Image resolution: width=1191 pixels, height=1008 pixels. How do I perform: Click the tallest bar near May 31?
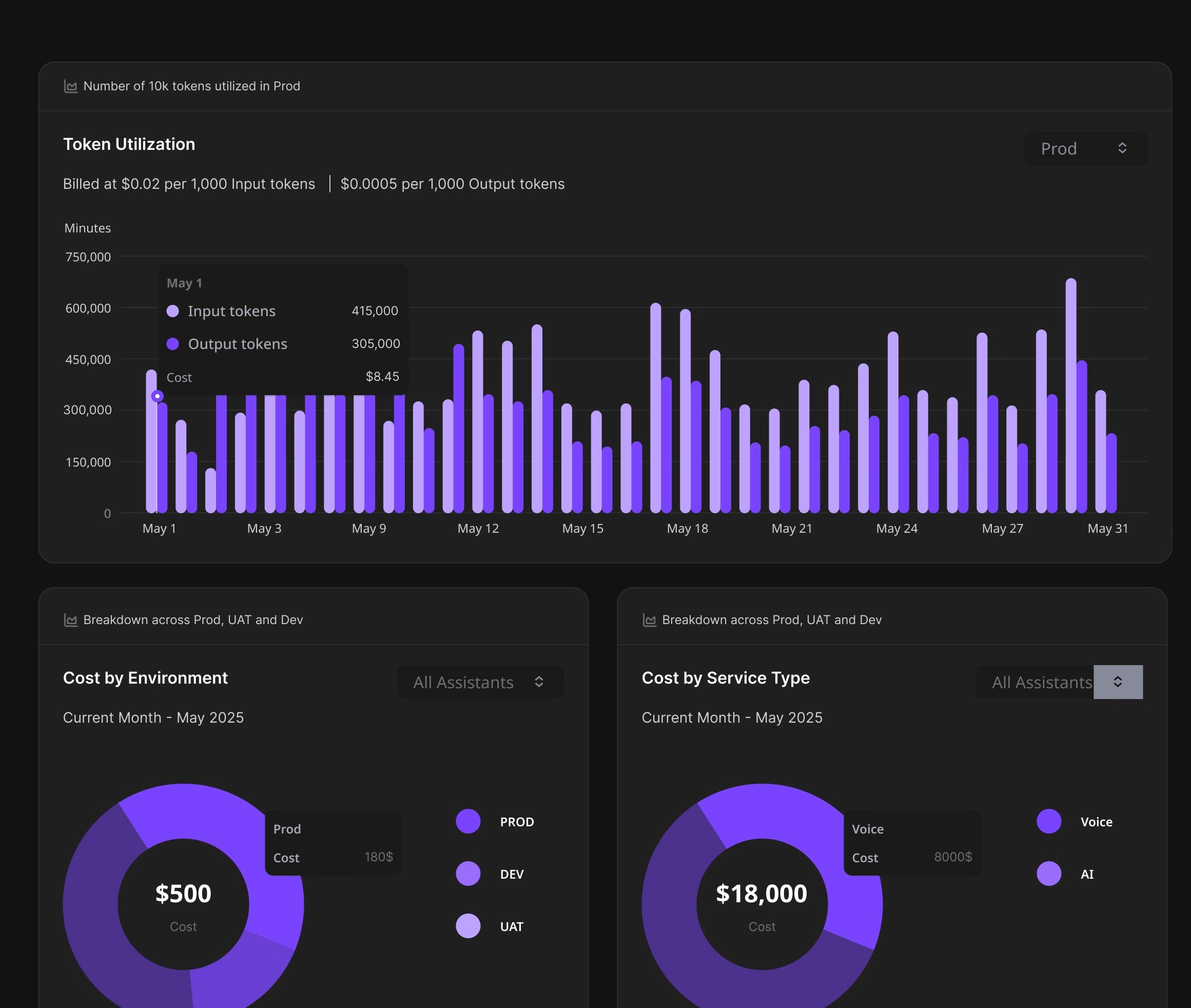(x=1070, y=394)
